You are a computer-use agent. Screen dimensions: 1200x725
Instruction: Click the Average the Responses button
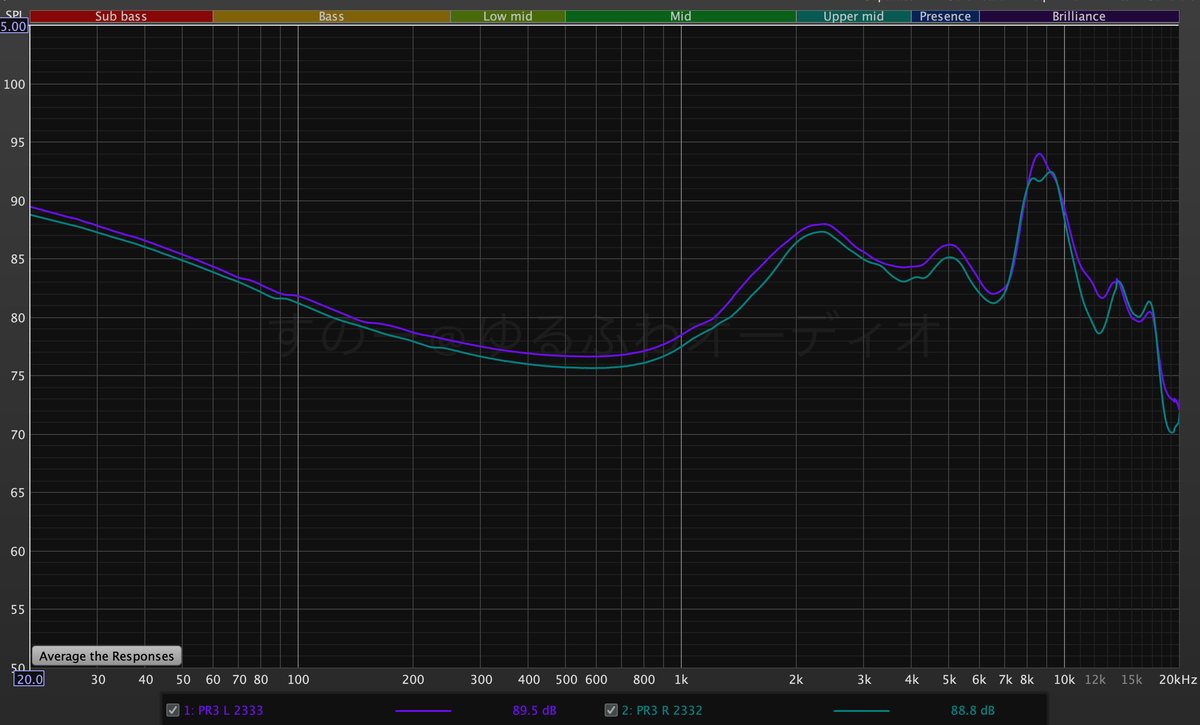click(107, 656)
